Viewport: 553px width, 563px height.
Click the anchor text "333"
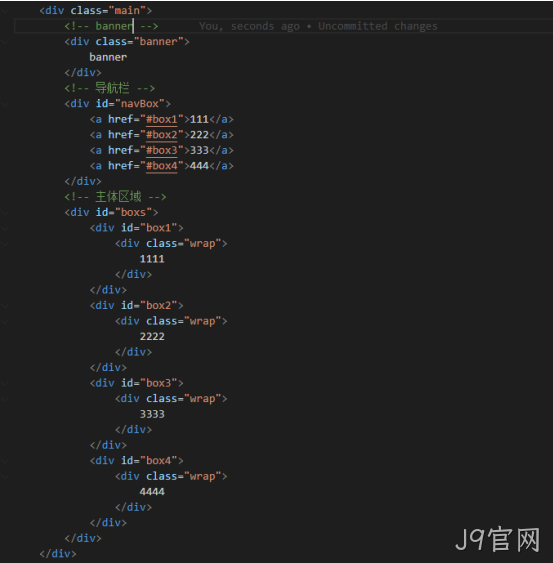coord(199,150)
